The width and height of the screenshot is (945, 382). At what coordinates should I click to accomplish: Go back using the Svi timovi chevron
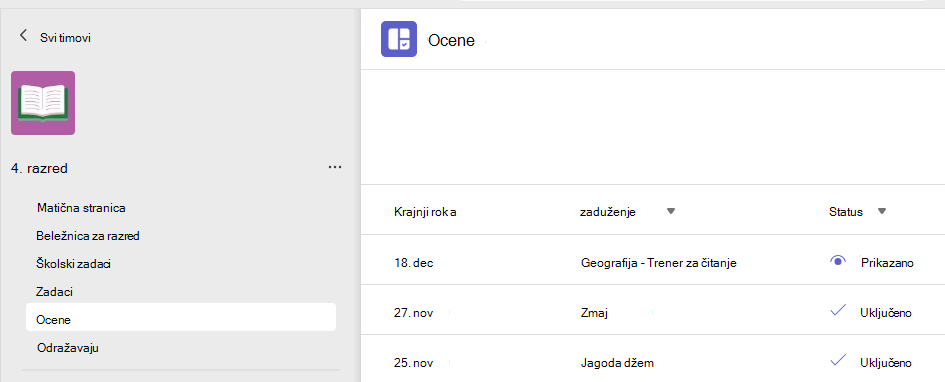coord(24,36)
